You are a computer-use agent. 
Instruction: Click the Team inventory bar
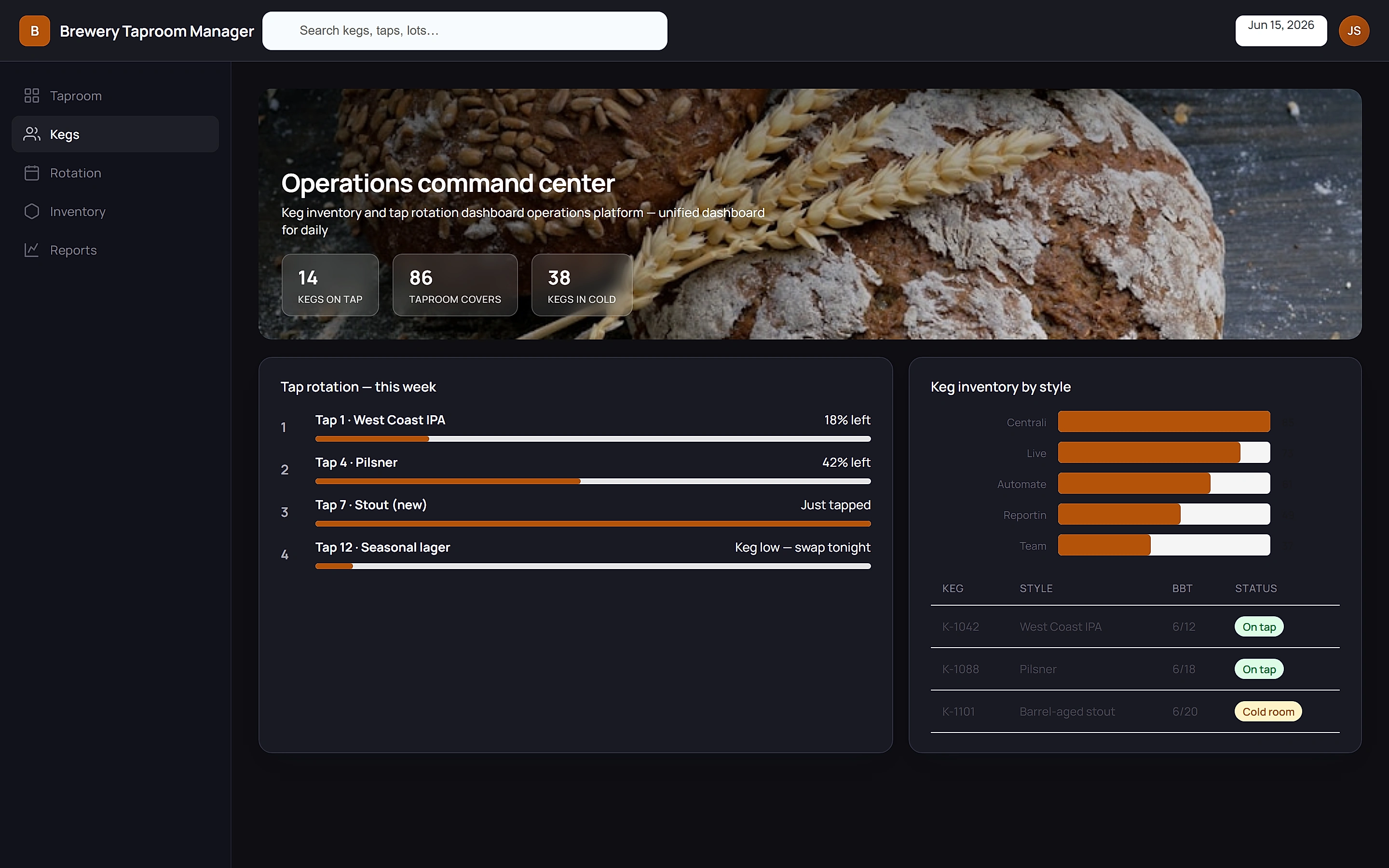(x=1163, y=545)
